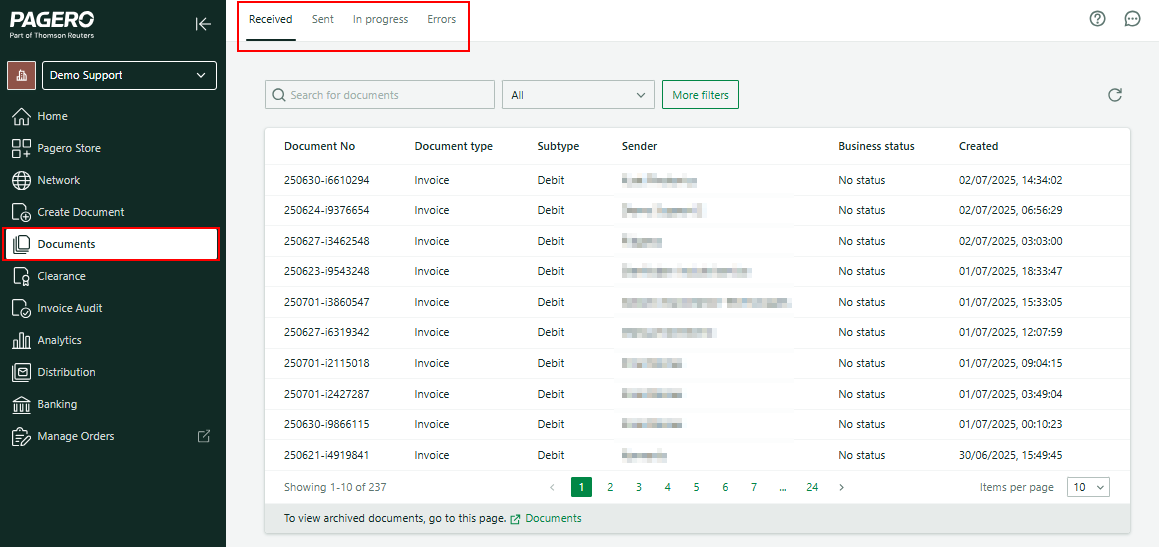
Task: Expand the Items per page dropdown
Action: (x=1088, y=487)
